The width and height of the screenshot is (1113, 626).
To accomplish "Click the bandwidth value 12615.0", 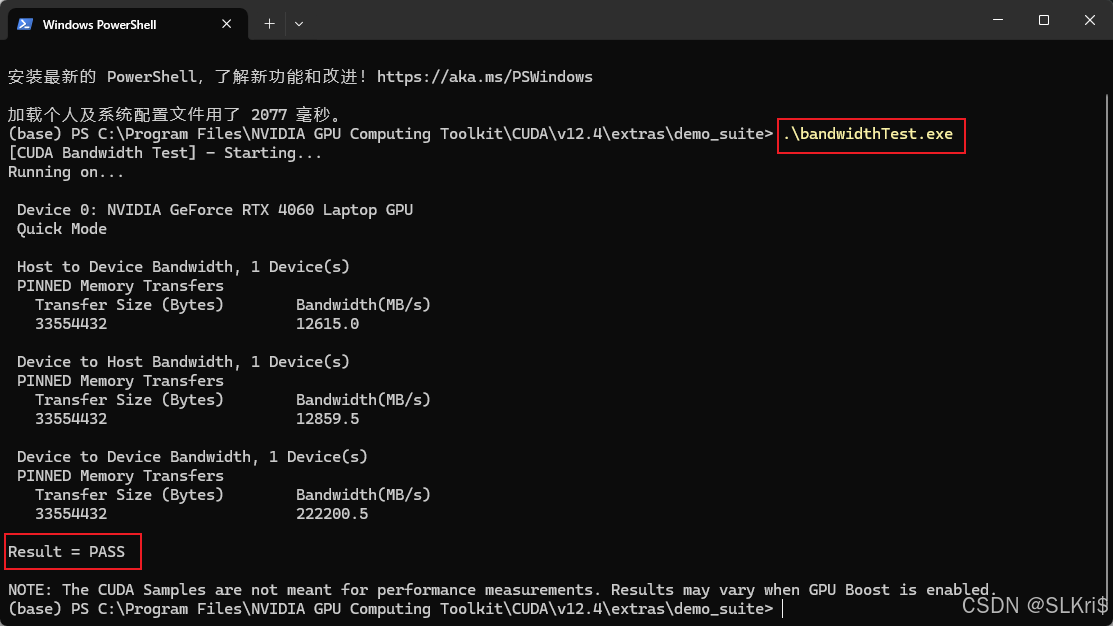I will [x=327, y=324].
